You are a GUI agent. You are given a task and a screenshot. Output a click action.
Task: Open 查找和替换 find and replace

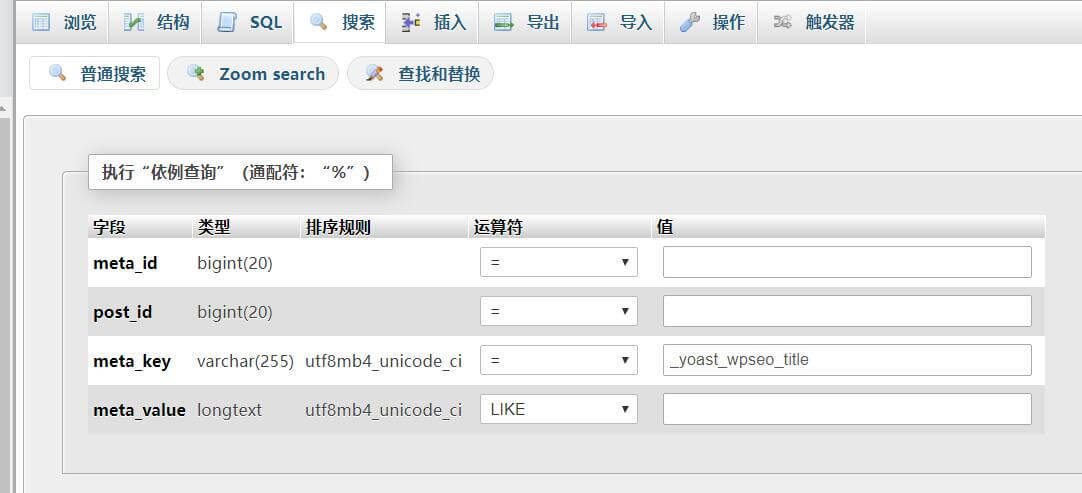pos(421,73)
